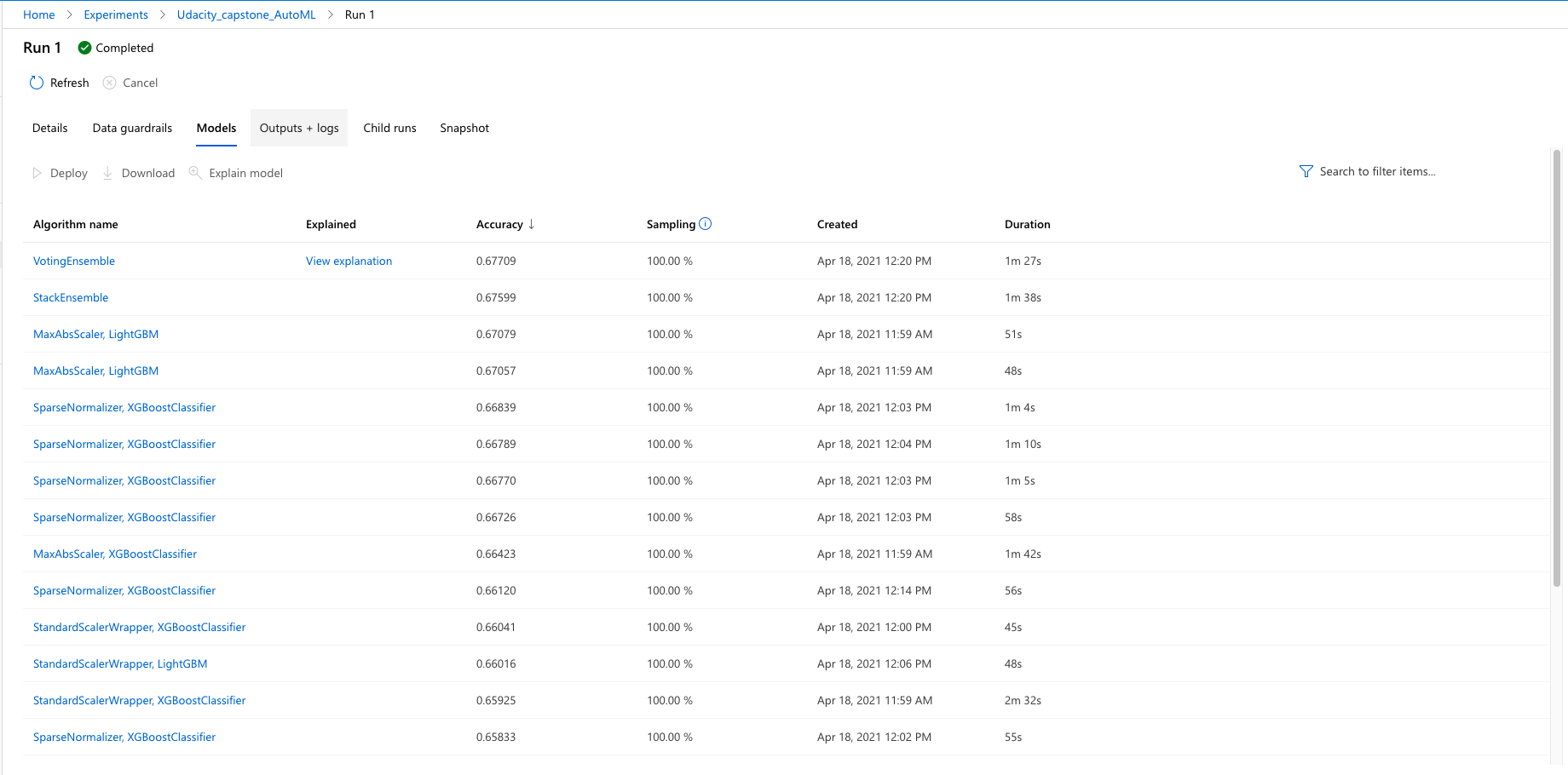Click the Cancel X circle icon
This screenshot has width=1568, height=775.
click(110, 83)
